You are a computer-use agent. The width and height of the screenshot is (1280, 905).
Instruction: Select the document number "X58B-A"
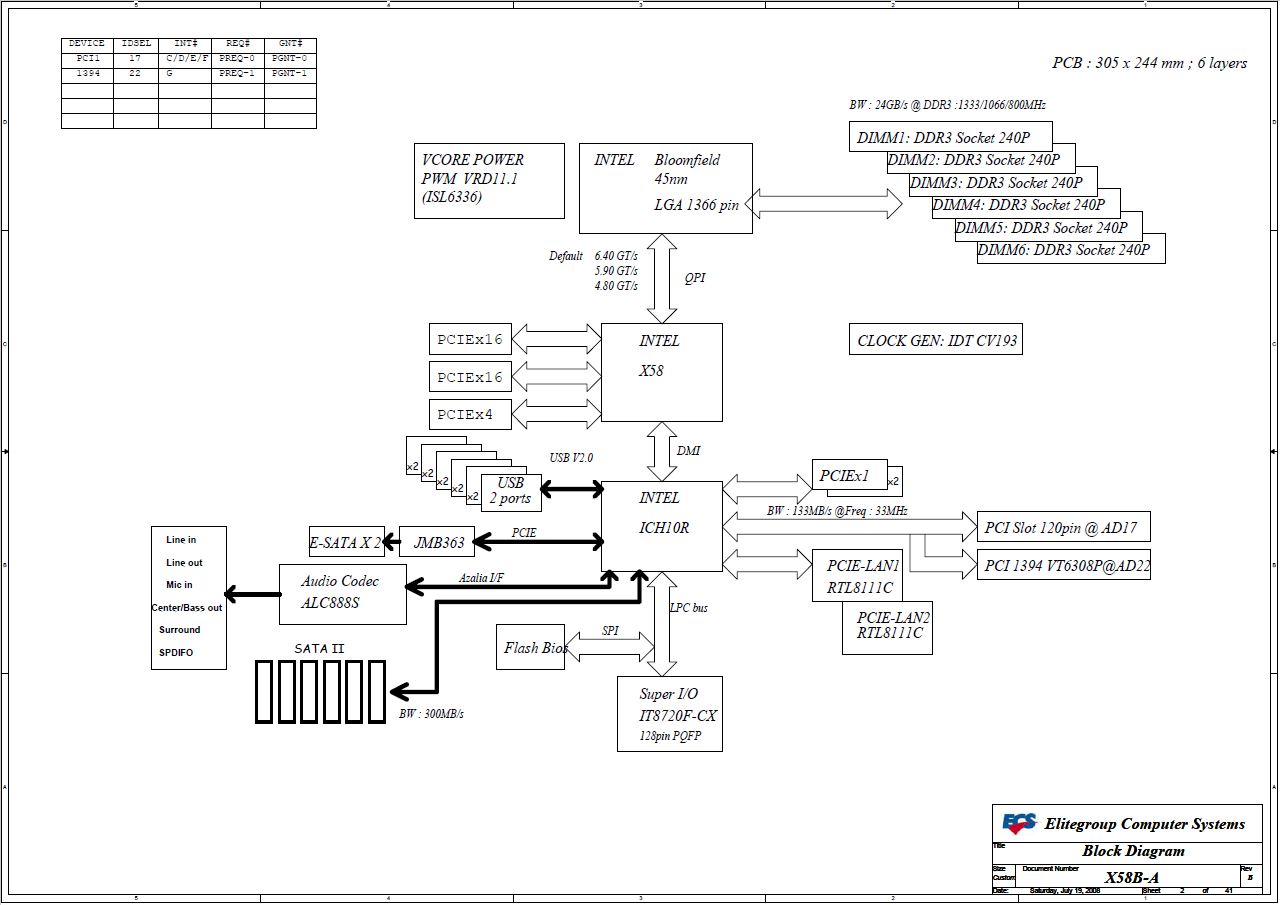click(1132, 877)
